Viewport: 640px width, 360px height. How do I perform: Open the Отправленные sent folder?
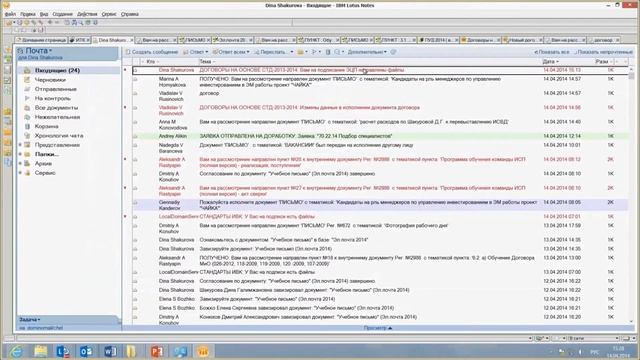[x=56, y=89]
